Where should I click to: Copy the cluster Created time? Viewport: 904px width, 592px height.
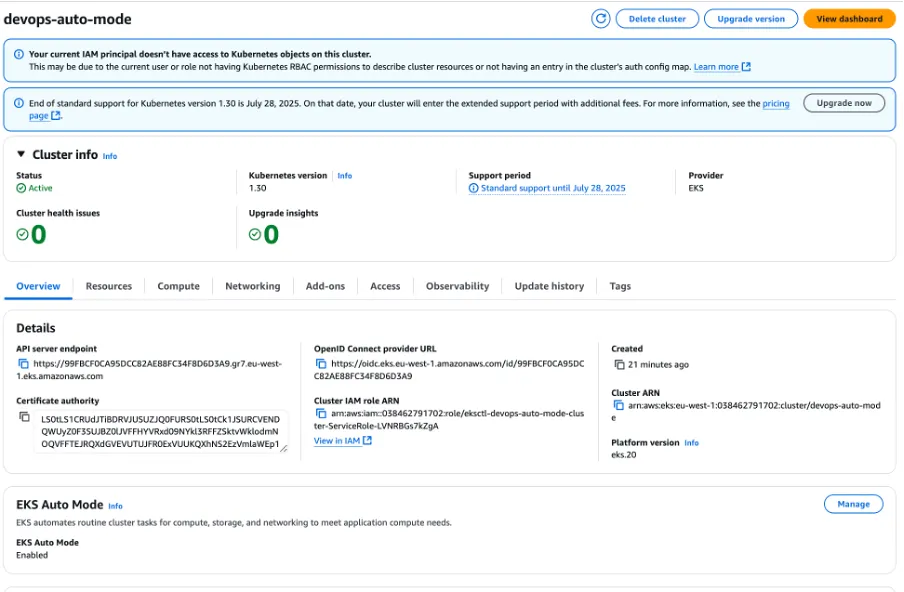point(619,364)
